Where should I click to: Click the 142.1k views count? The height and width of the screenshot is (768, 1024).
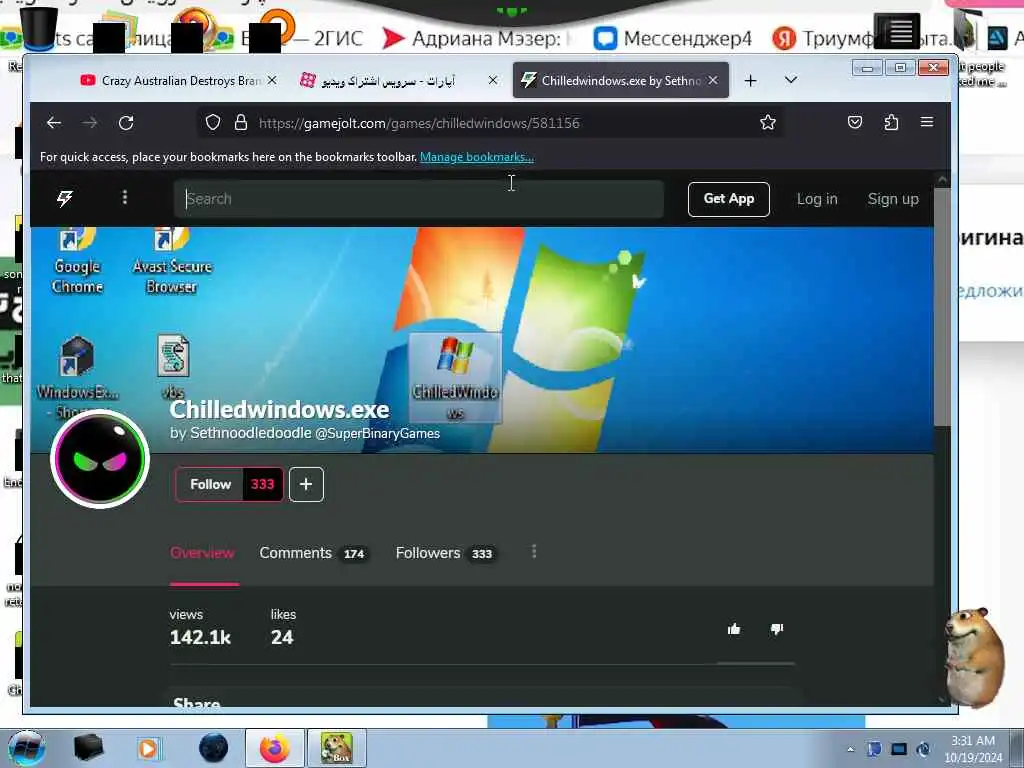pos(200,637)
